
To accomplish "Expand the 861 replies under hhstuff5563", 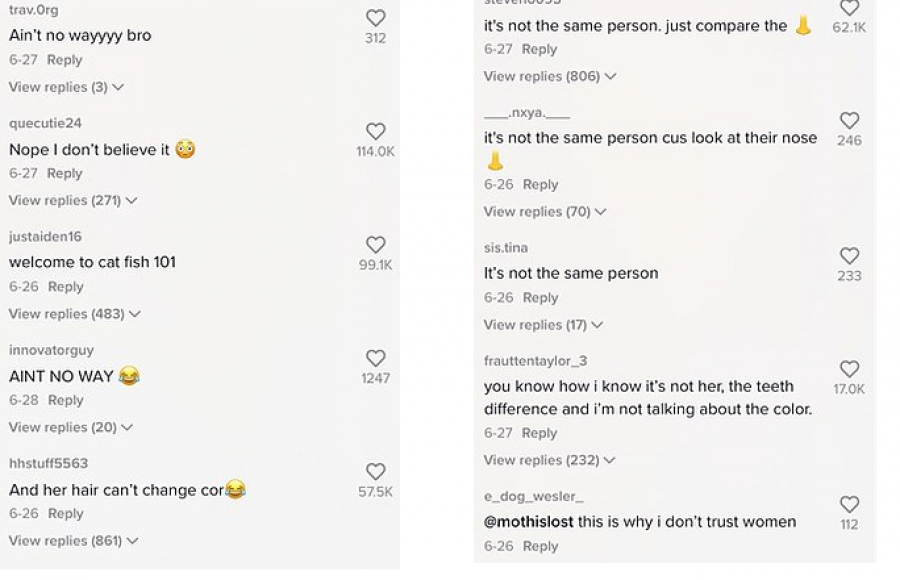I will coord(73,541).
